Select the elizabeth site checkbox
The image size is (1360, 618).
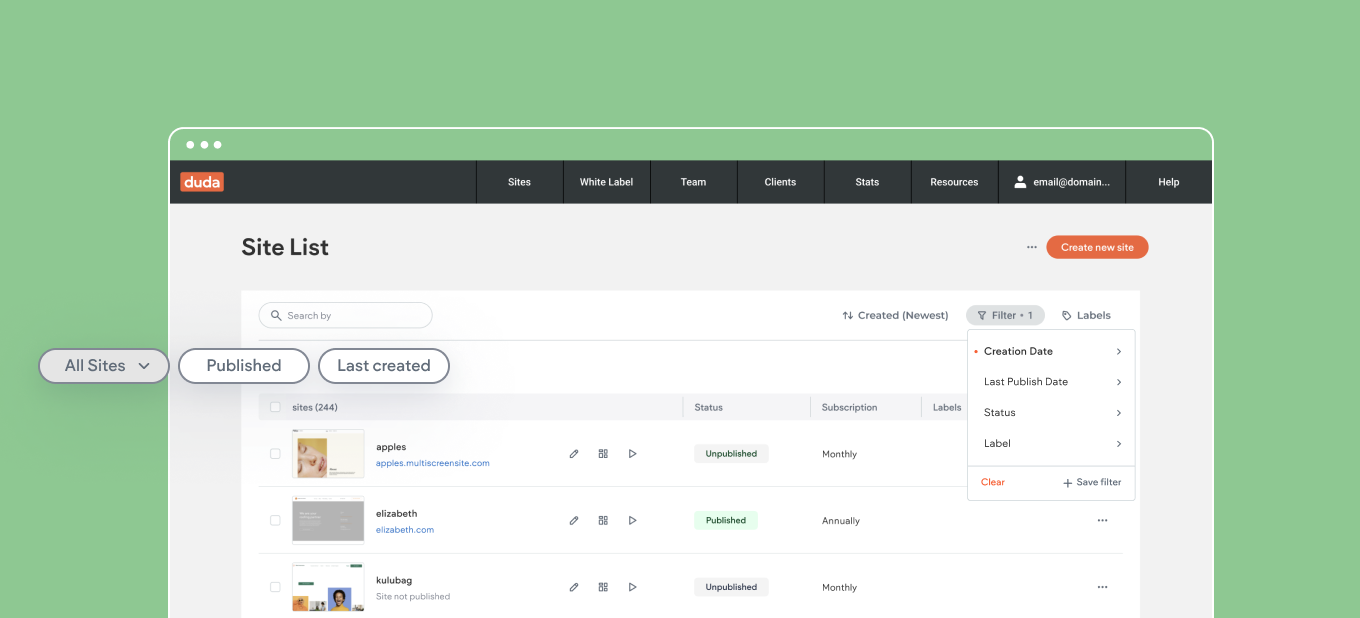[x=275, y=520]
